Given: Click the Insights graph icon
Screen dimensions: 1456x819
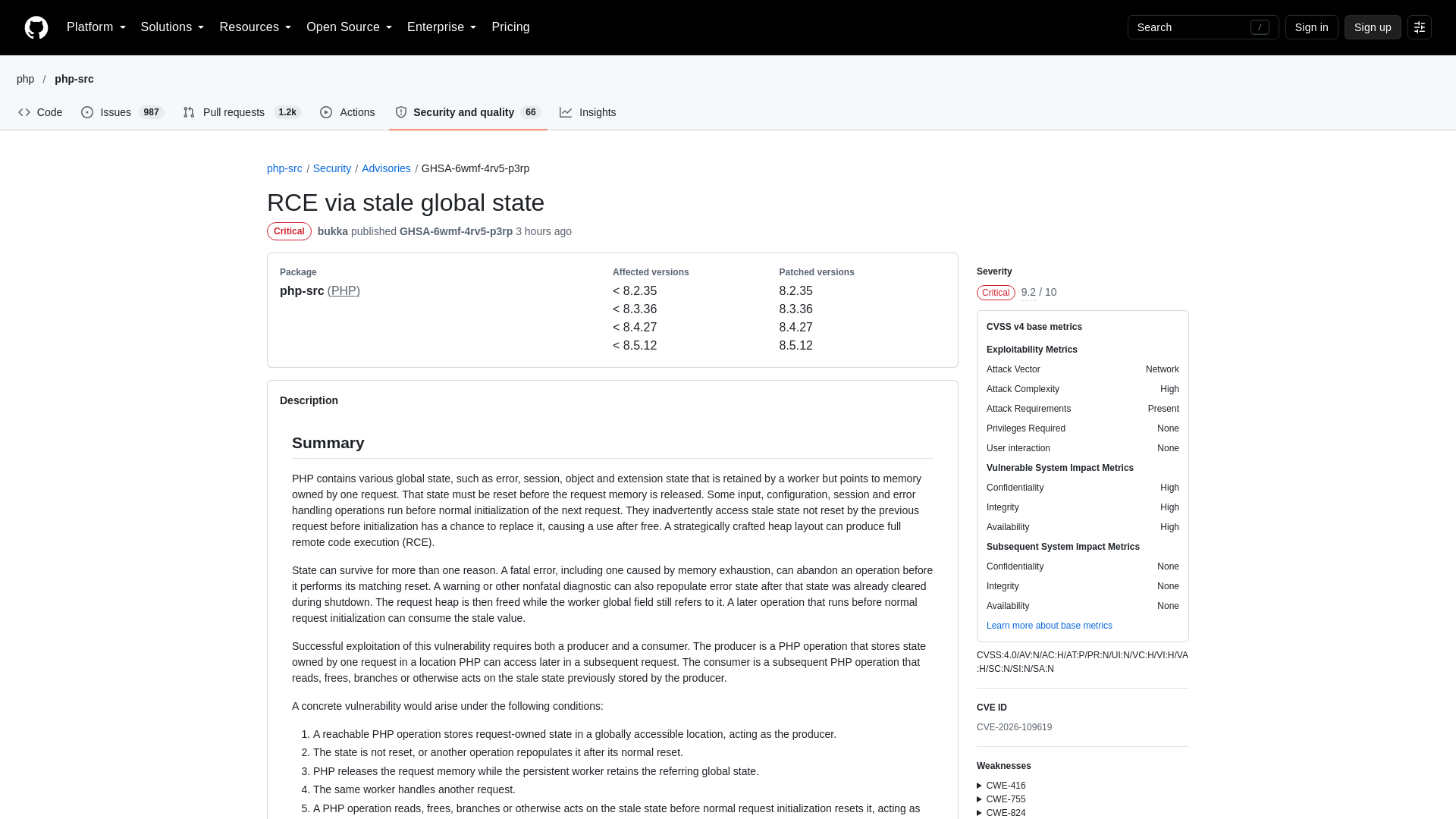Looking at the screenshot, I should pyautogui.click(x=566, y=112).
